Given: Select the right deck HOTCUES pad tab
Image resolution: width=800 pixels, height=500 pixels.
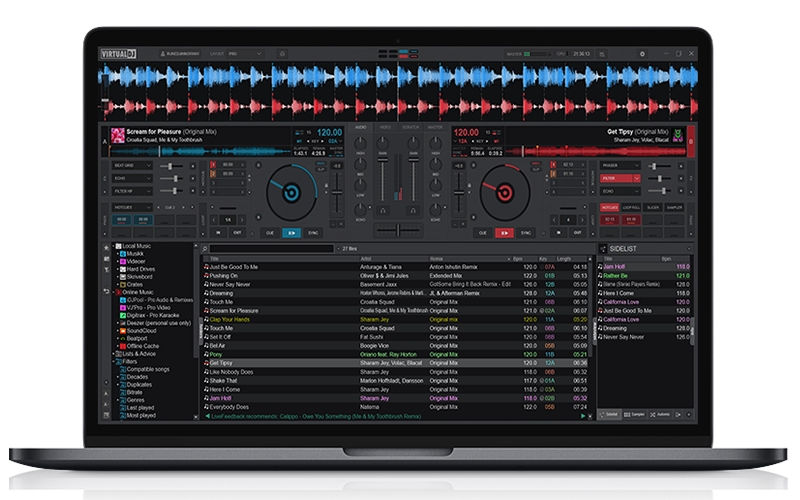Looking at the screenshot, I should 610,208.
